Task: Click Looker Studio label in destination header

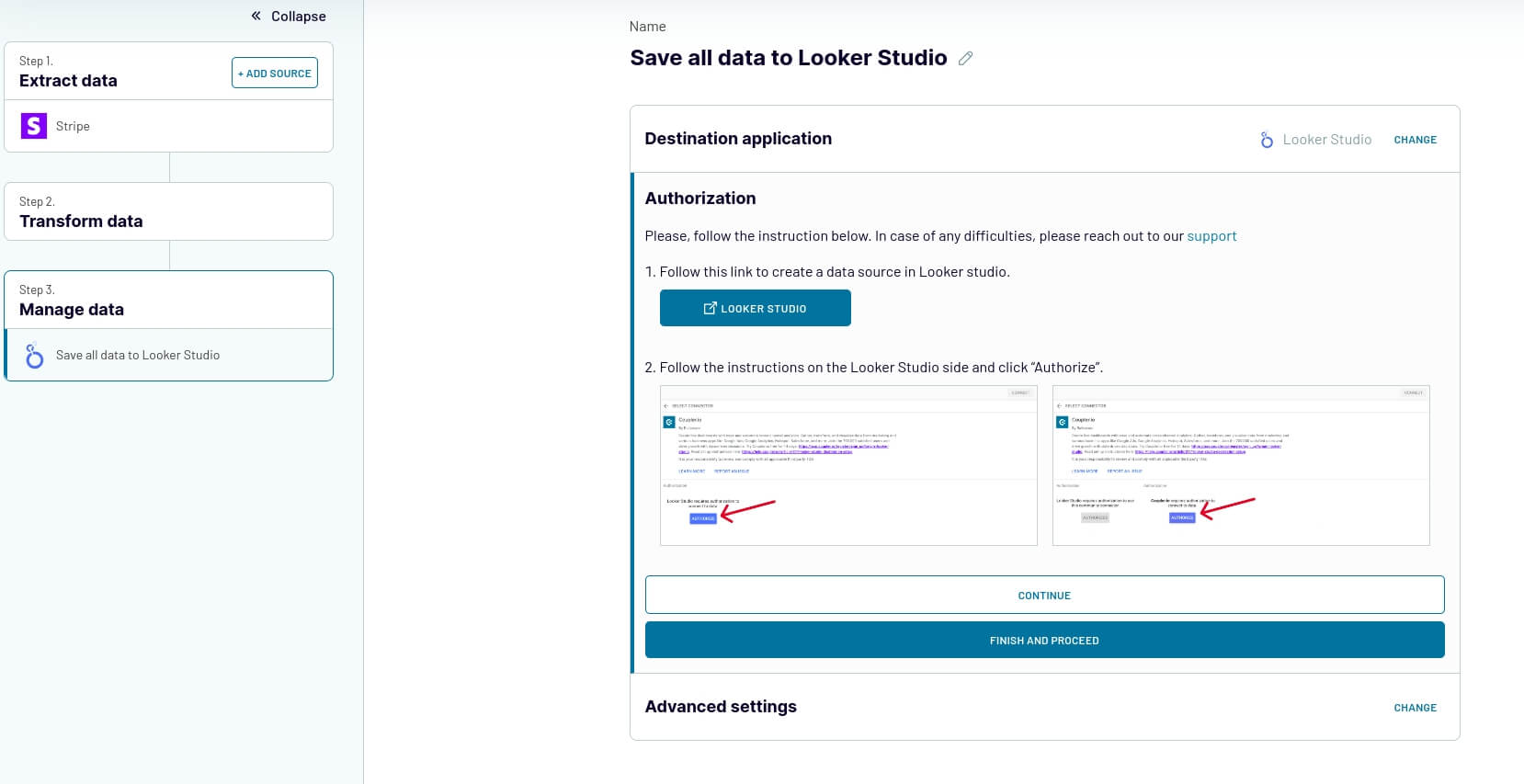Action: tap(1327, 140)
